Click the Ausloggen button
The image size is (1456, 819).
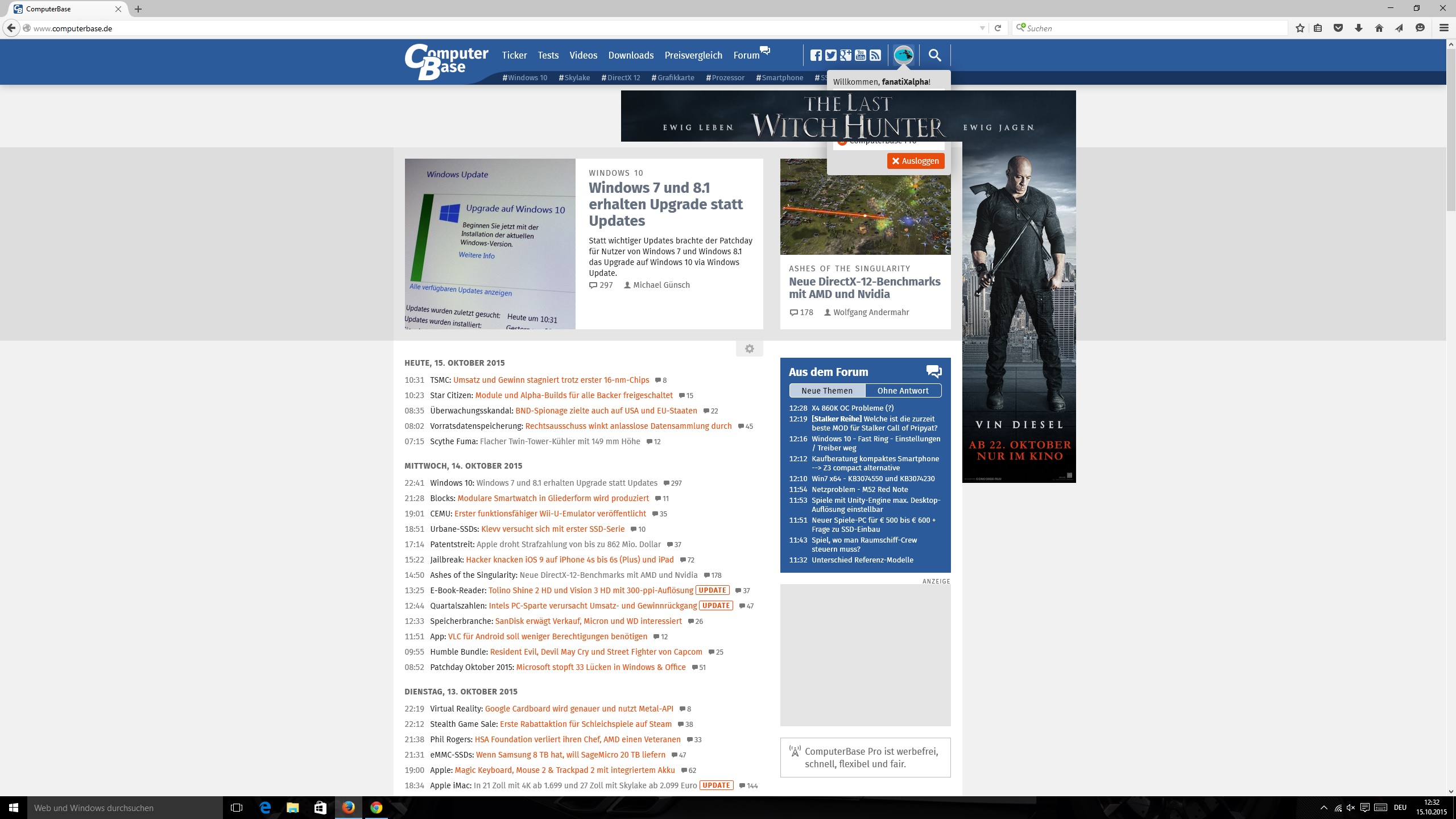pos(915,161)
